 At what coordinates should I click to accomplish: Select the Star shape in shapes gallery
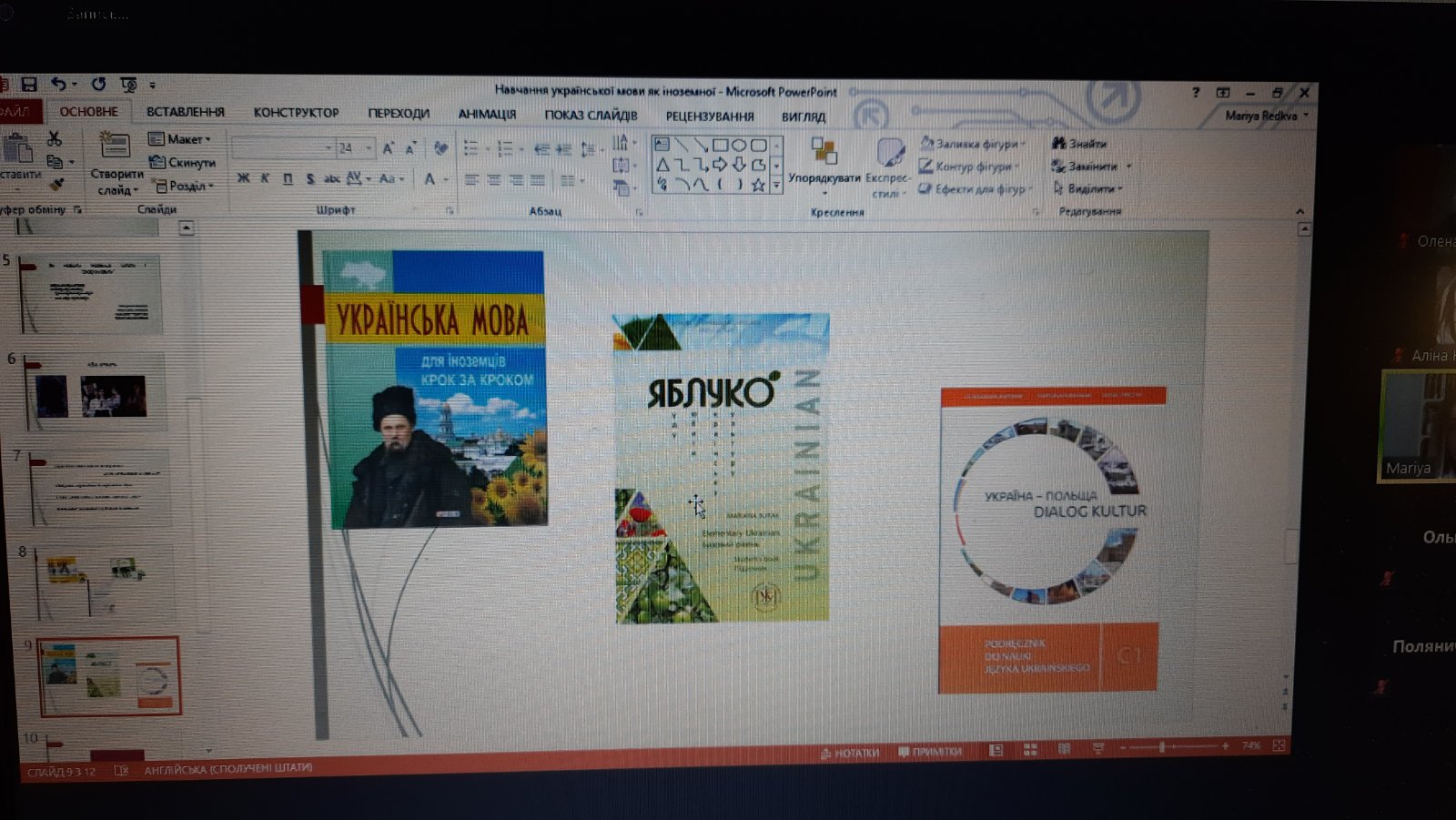click(758, 185)
